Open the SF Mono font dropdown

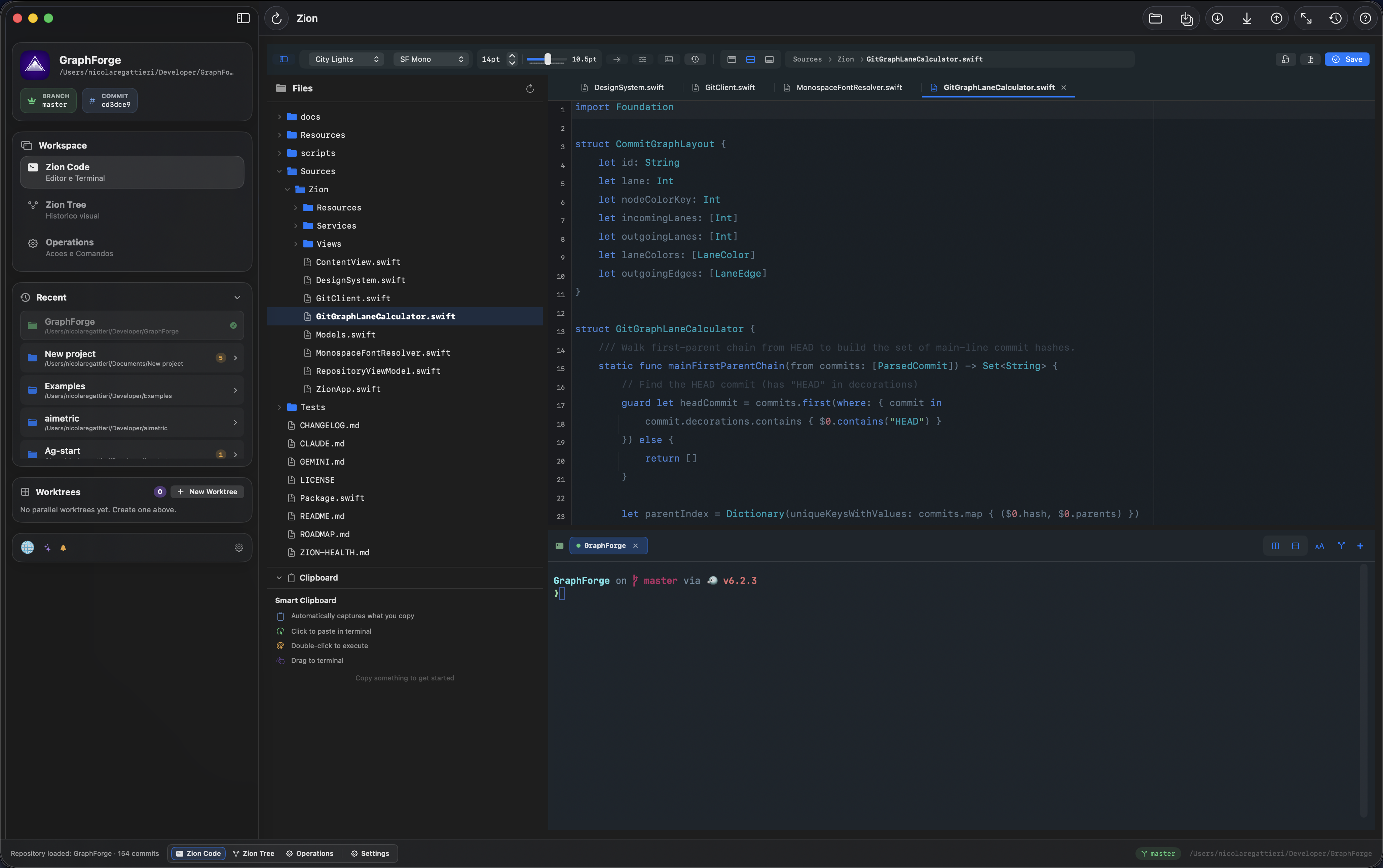click(431, 59)
